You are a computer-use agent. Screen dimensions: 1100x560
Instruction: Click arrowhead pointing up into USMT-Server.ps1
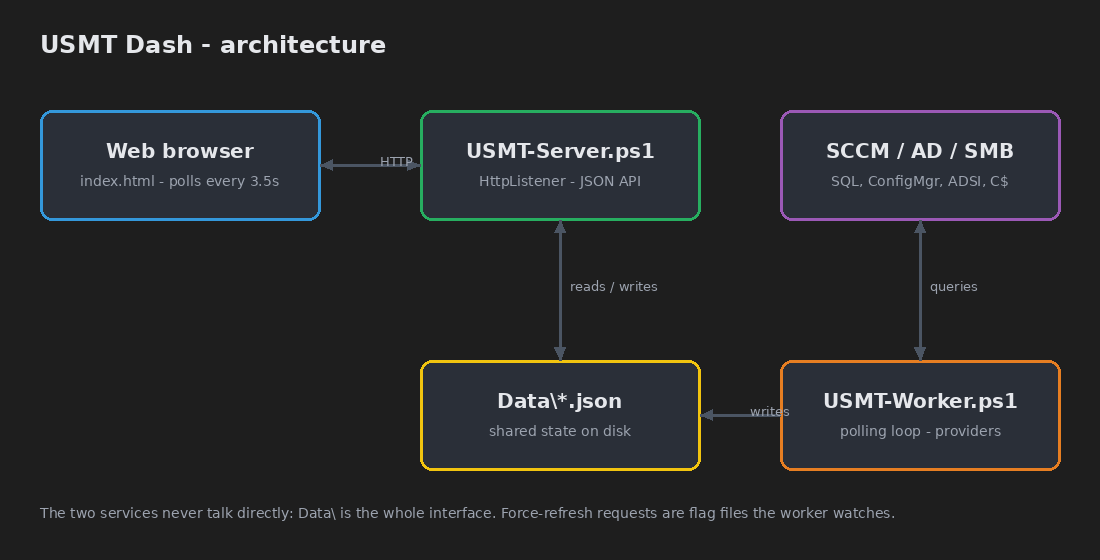pos(560,227)
